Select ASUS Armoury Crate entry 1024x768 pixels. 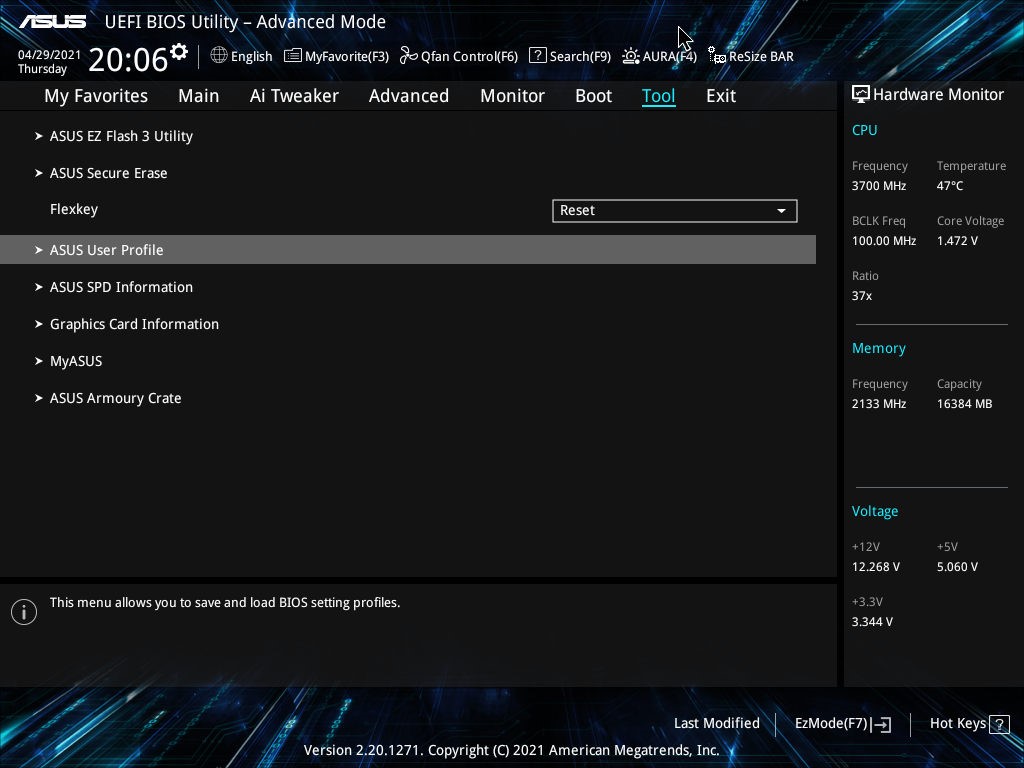116,398
